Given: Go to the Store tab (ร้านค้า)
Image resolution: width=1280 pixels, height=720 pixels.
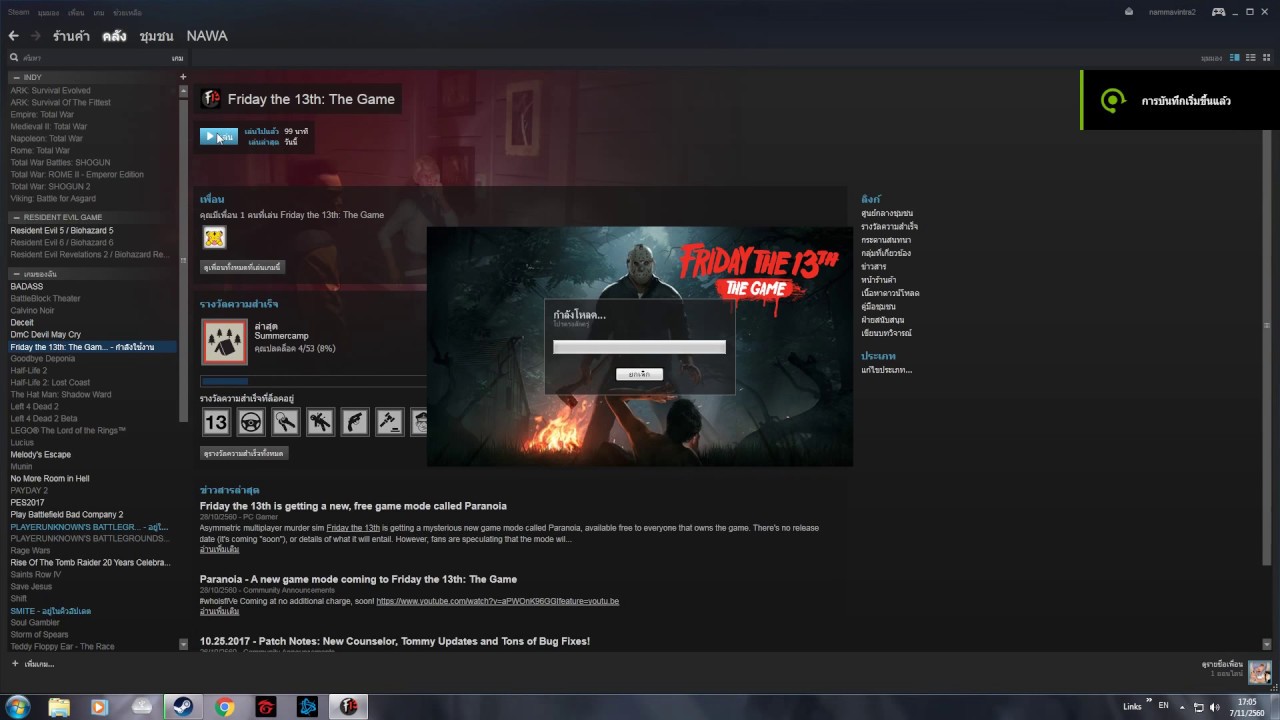Looking at the screenshot, I should tap(71, 36).
